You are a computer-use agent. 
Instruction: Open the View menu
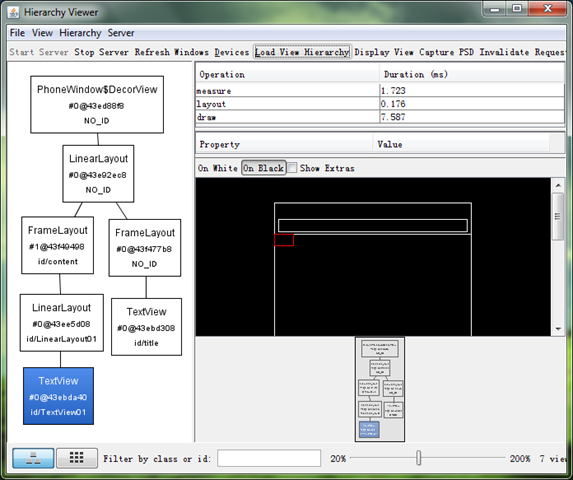[x=42, y=33]
